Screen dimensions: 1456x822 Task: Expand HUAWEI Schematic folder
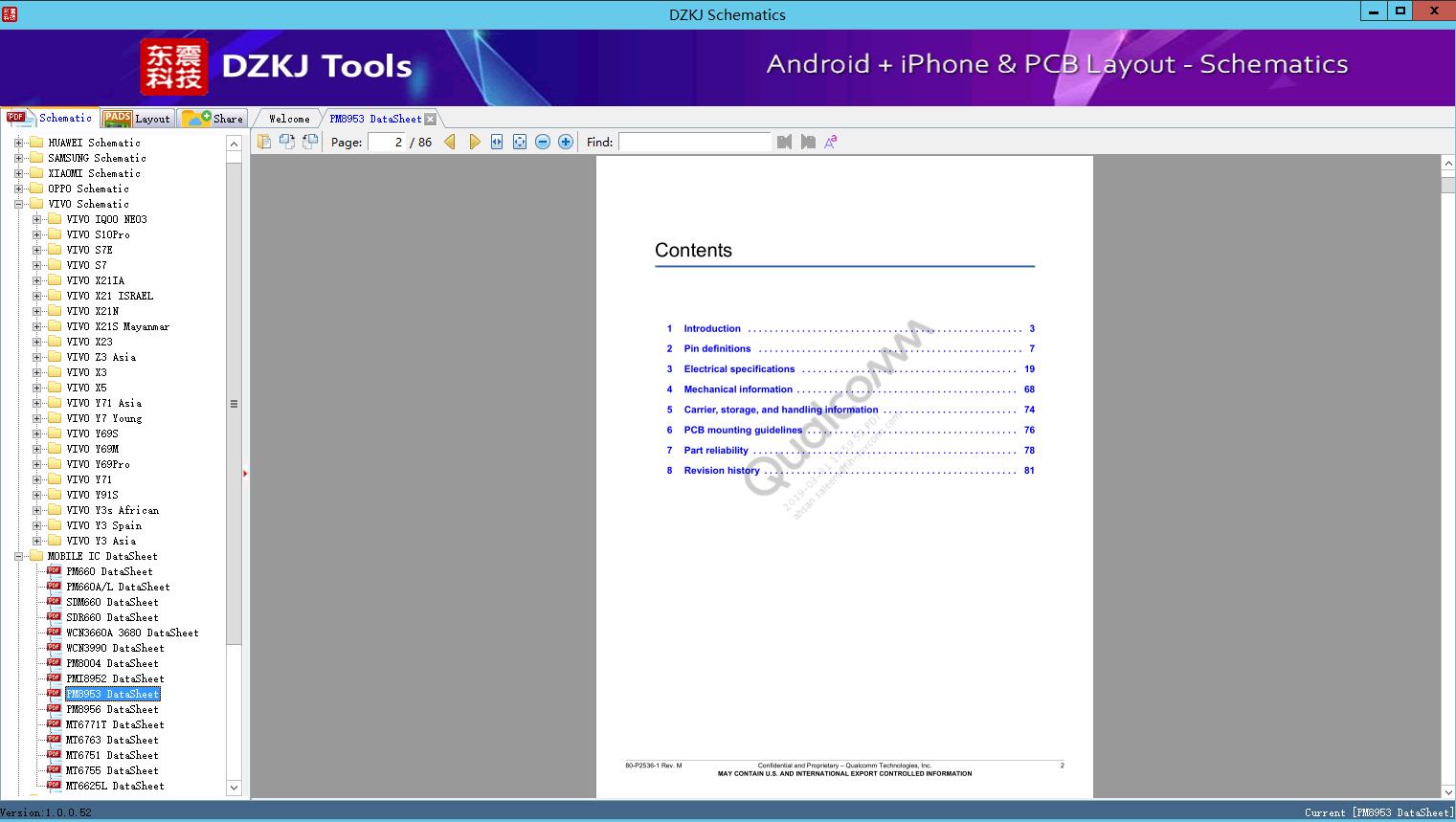click(x=18, y=143)
